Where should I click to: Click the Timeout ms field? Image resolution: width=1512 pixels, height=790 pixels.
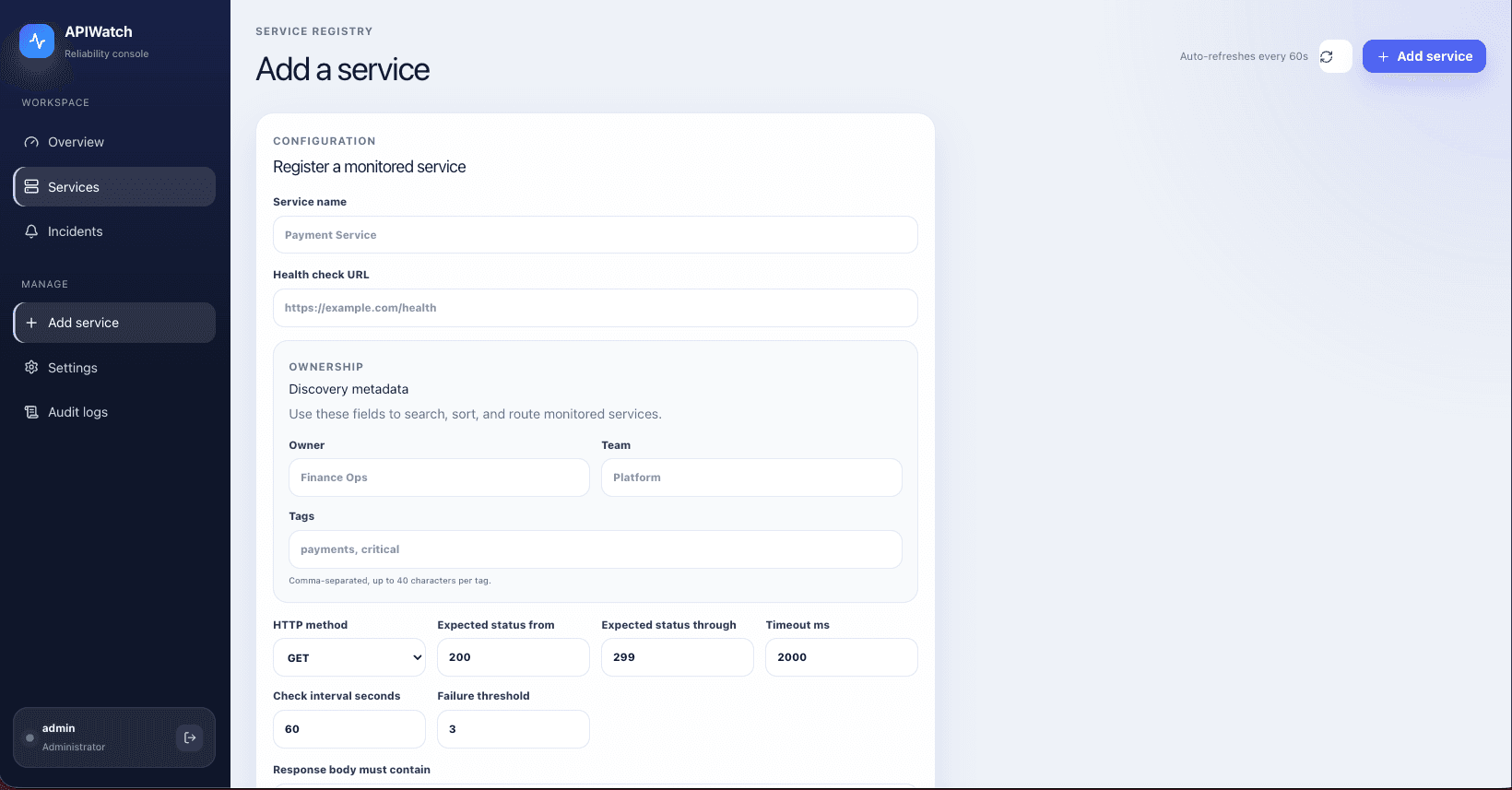[x=842, y=657]
